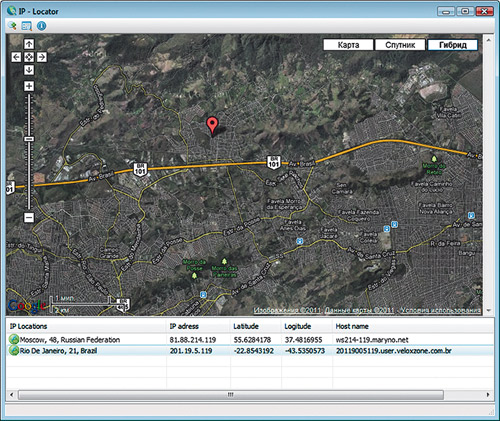Click host name ws214-119.maryno.net
Image resolution: width=500 pixels, height=421 pixels.
click(372, 340)
